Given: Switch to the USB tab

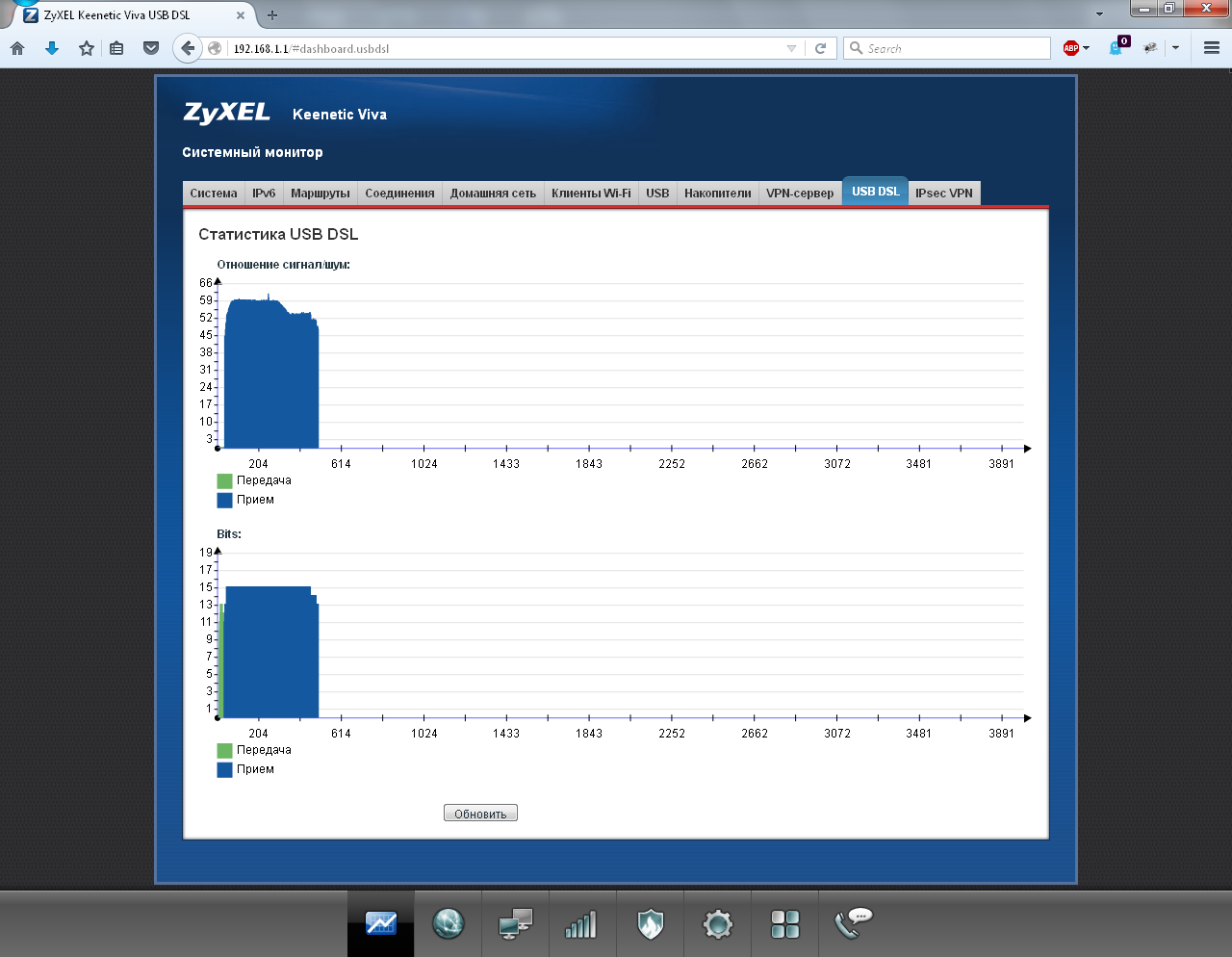Looking at the screenshot, I should tap(657, 194).
